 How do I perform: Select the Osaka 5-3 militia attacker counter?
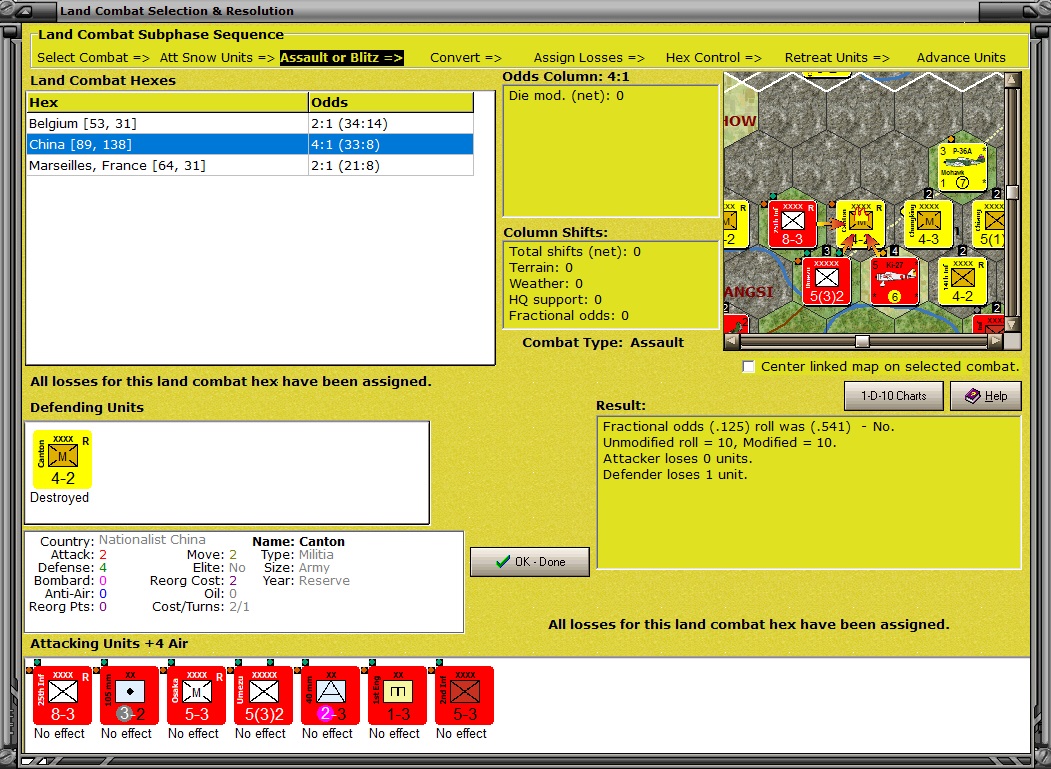point(196,695)
